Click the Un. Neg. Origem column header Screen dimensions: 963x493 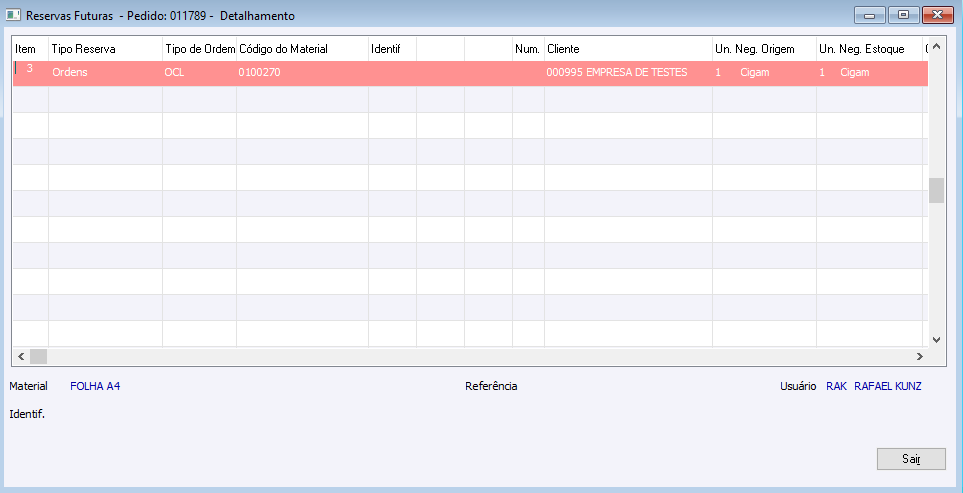point(764,49)
